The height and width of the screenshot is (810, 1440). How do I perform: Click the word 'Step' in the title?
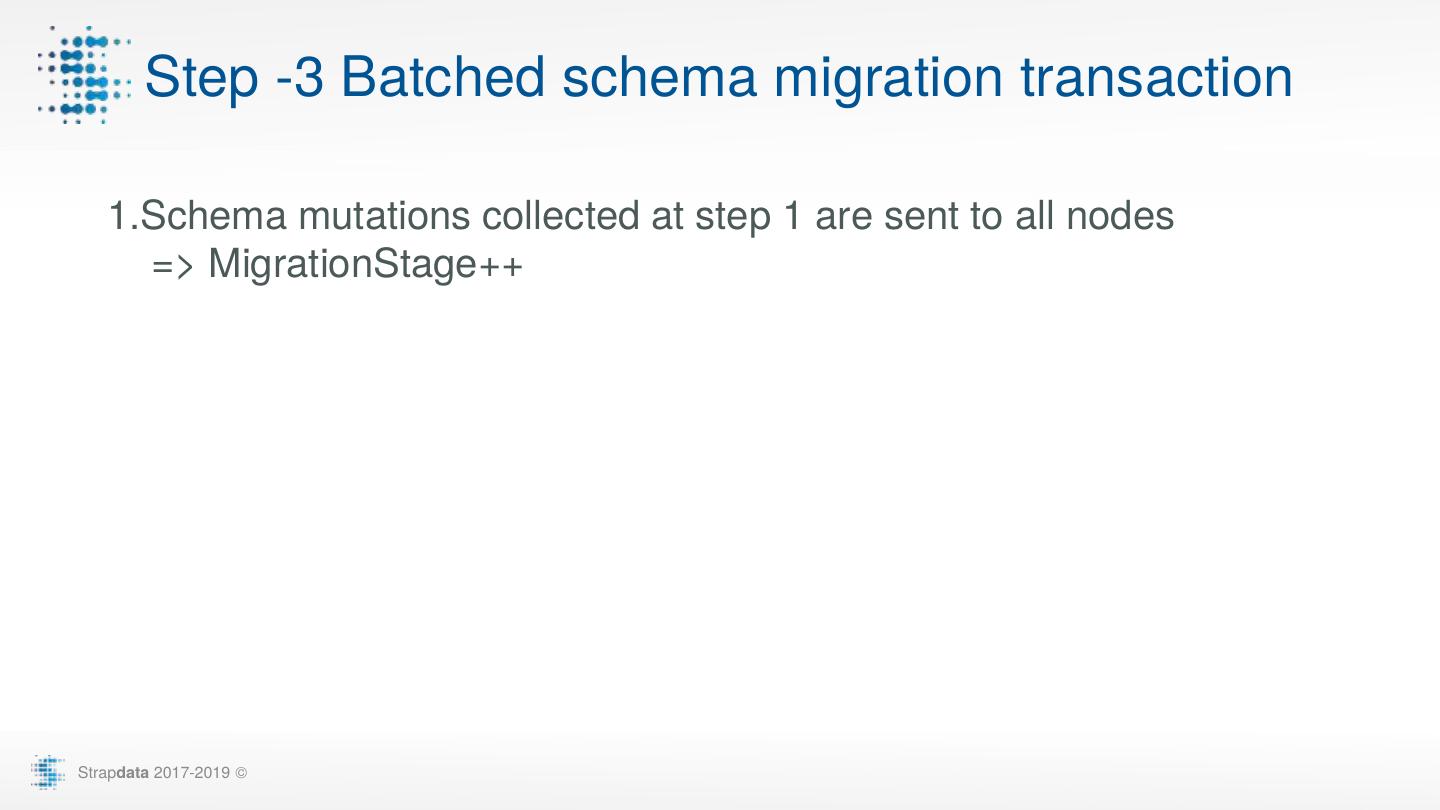pos(200,77)
